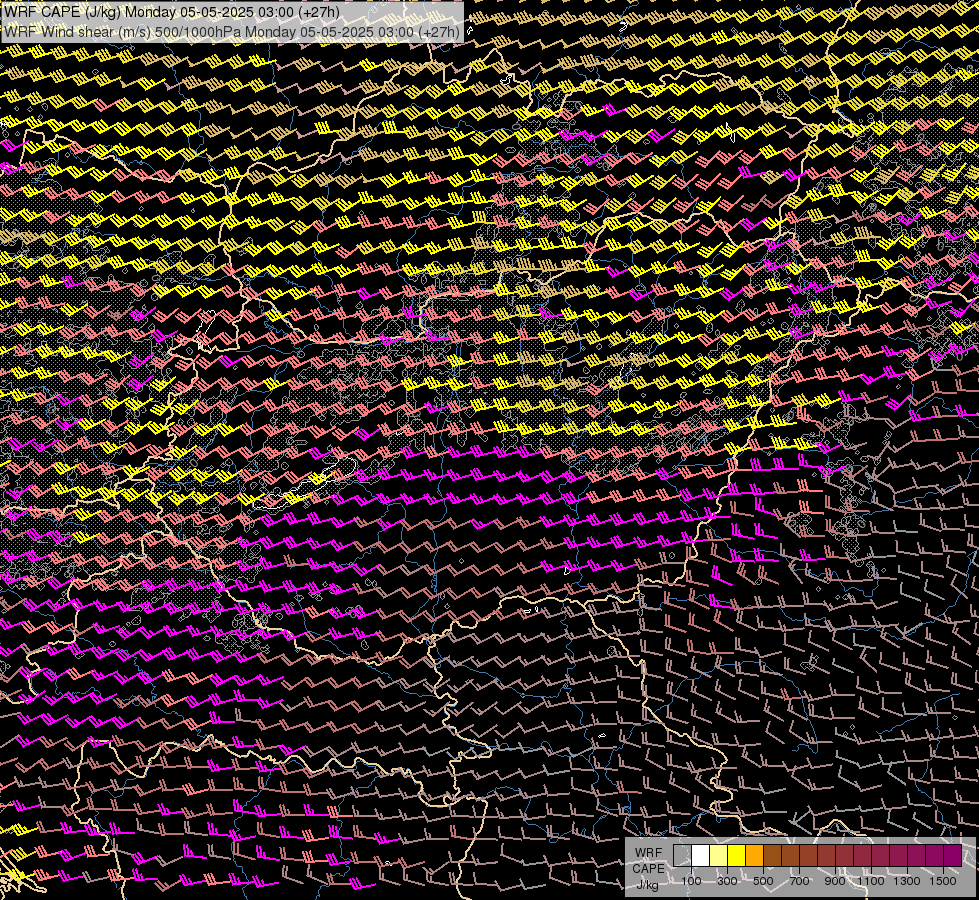Viewport: 979px width, 900px height.
Task: Click the transparent gray first legend swatch
Action: (682, 856)
